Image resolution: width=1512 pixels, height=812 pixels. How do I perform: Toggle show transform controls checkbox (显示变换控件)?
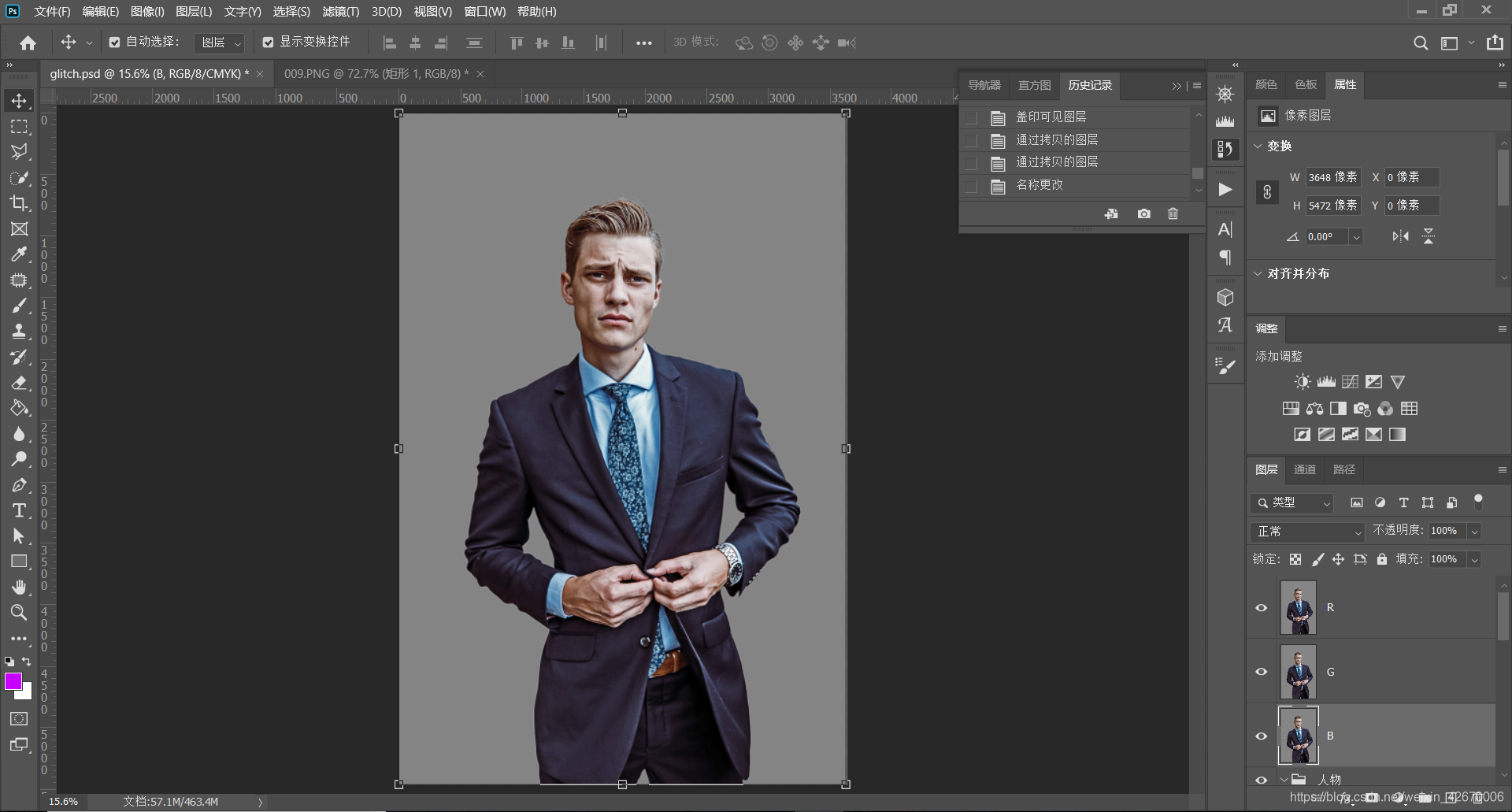click(268, 43)
